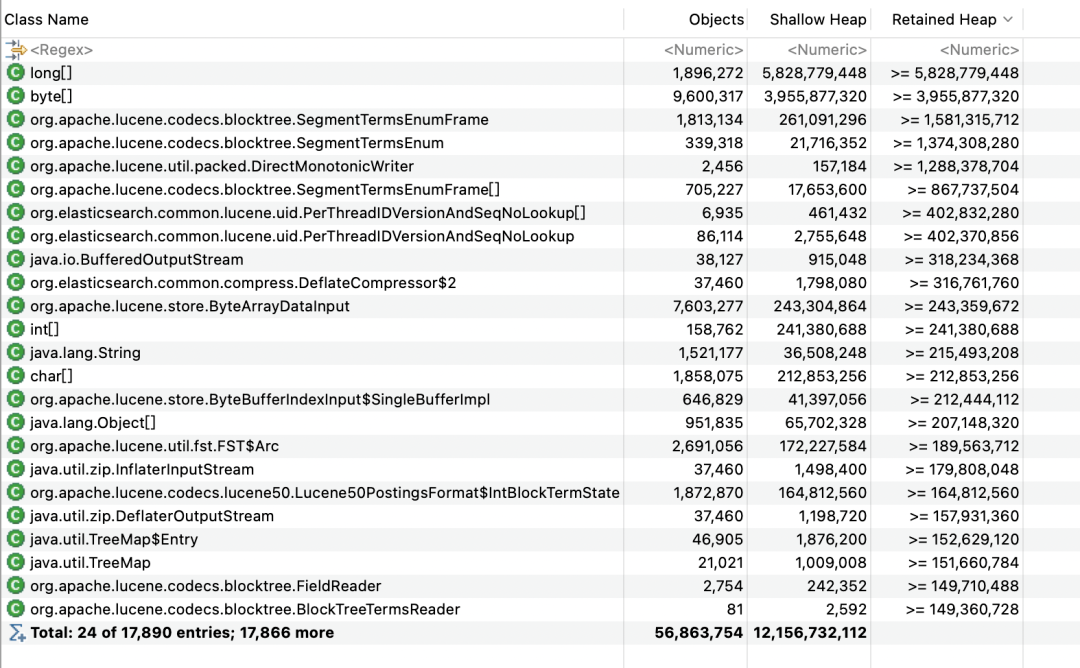The width and height of the screenshot is (1080, 668).
Task: Click the class icon for FST$Arc
Action: point(15,446)
